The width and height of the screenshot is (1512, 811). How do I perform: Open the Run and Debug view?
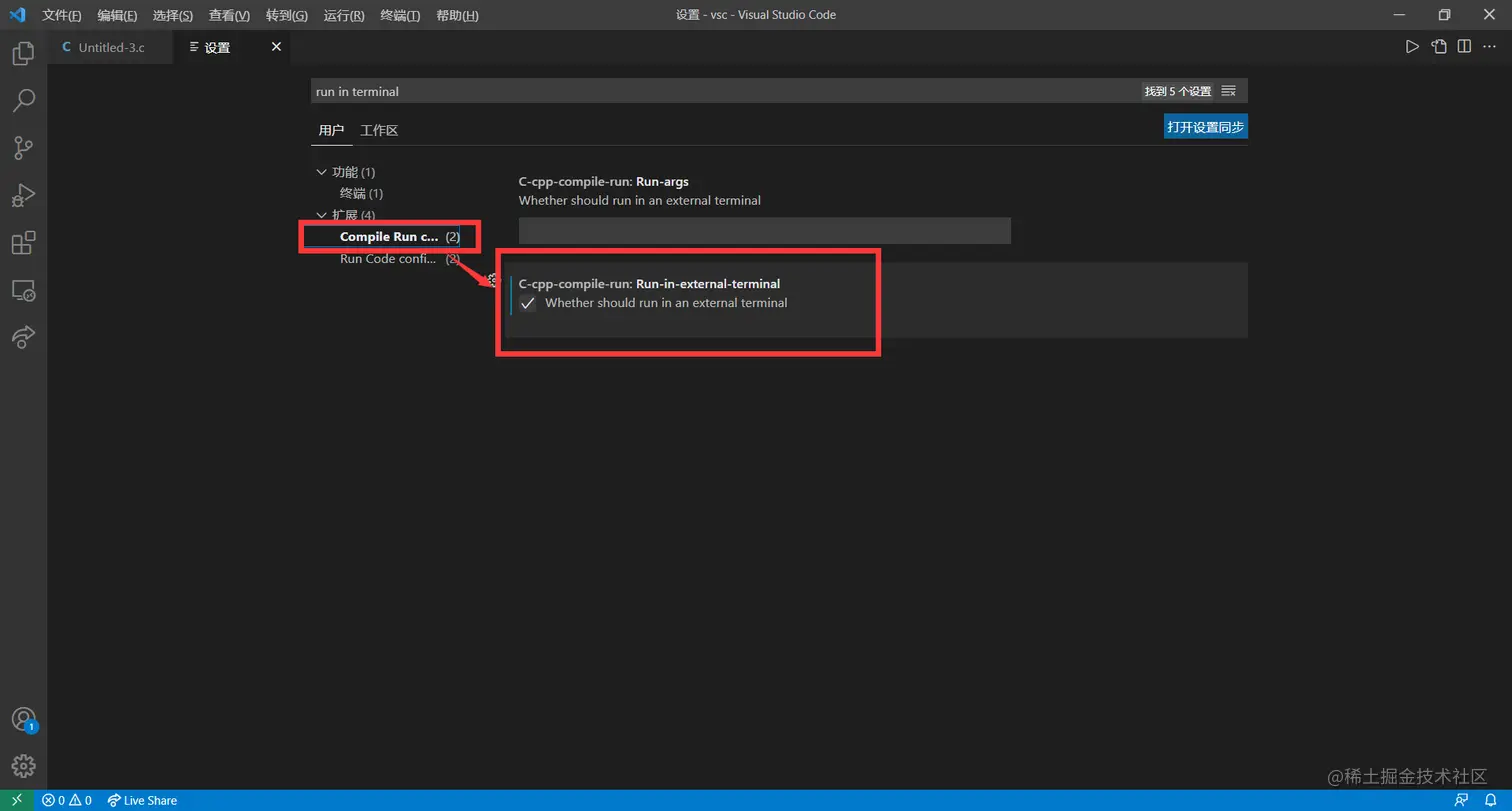click(23, 195)
